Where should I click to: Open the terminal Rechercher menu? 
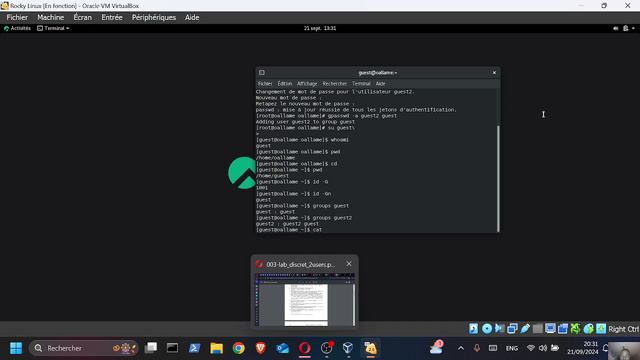pos(334,83)
